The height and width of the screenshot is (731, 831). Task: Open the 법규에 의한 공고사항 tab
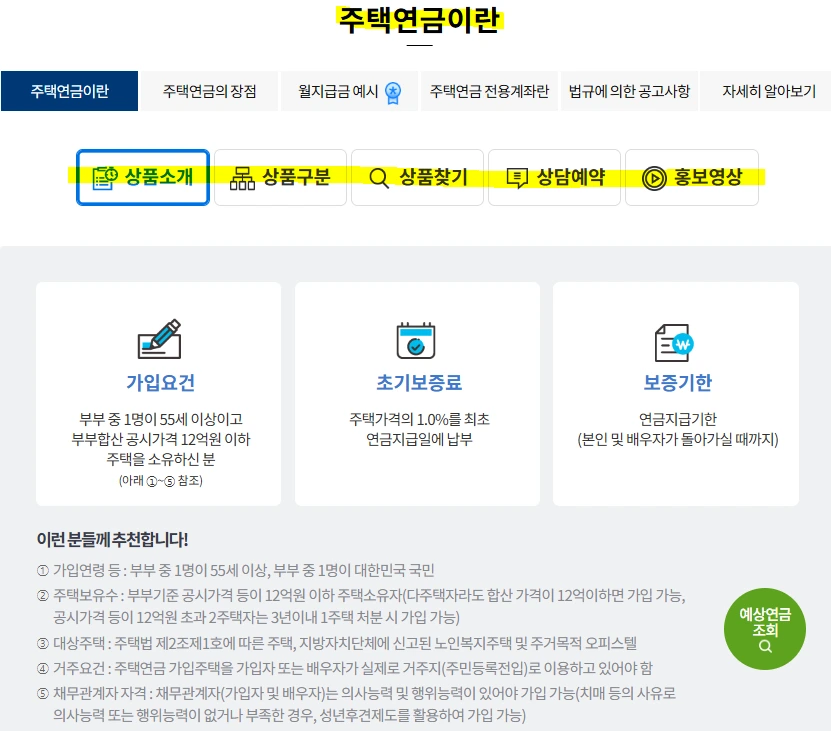click(x=628, y=90)
